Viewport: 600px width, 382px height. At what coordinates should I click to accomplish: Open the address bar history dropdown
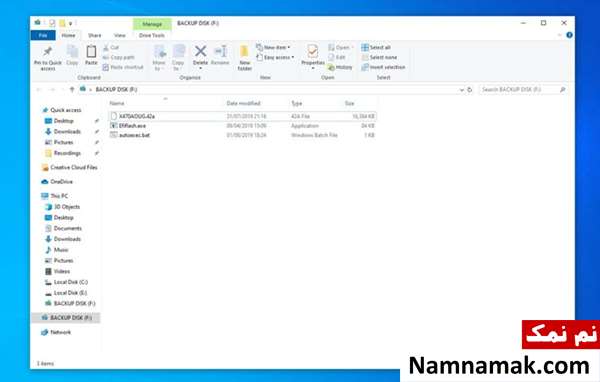tap(461, 90)
